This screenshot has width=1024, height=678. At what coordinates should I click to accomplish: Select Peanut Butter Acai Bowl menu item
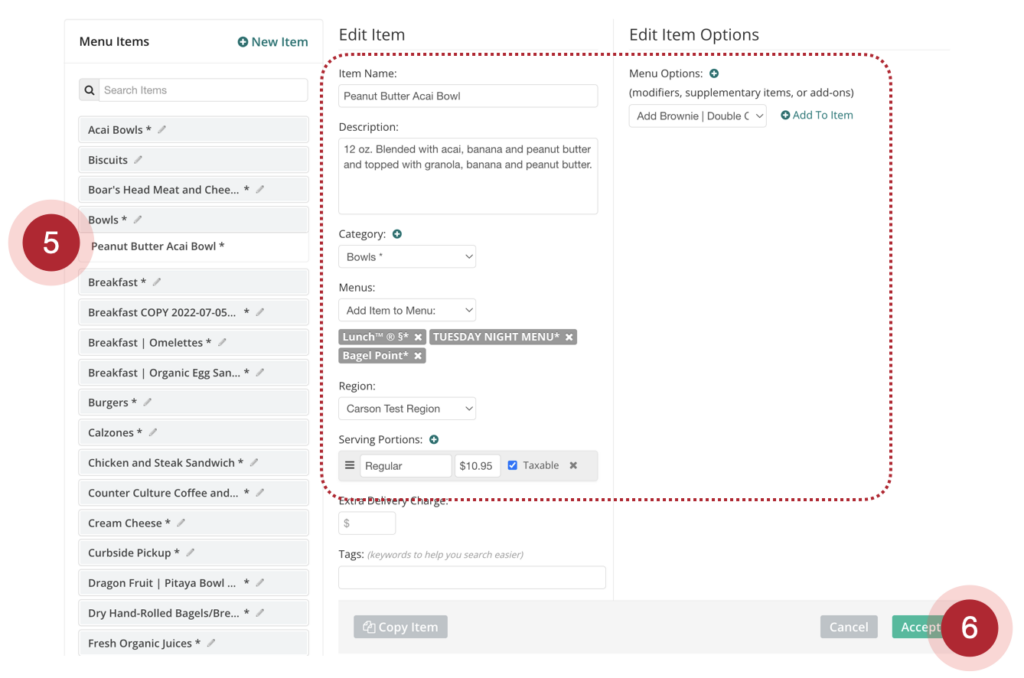point(158,247)
